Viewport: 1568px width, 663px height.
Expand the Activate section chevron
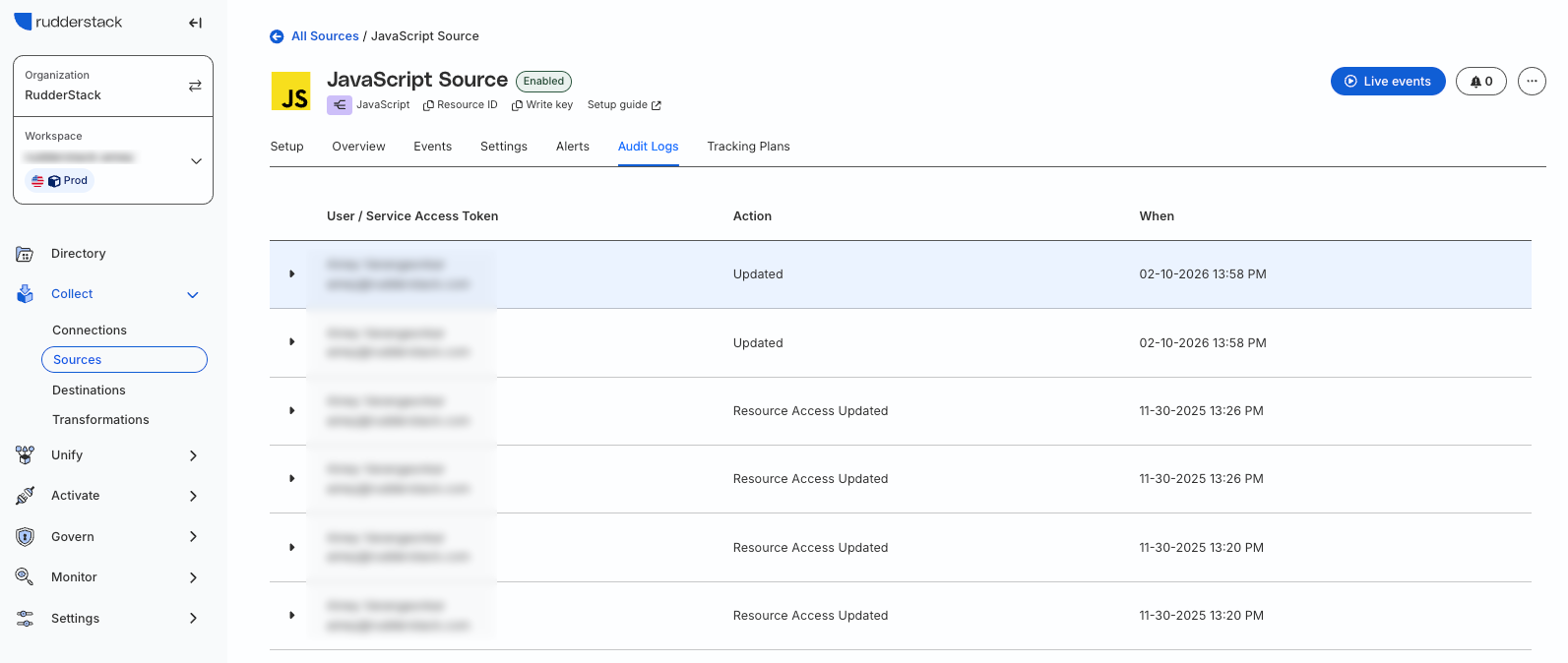pyautogui.click(x=193, y=496)
